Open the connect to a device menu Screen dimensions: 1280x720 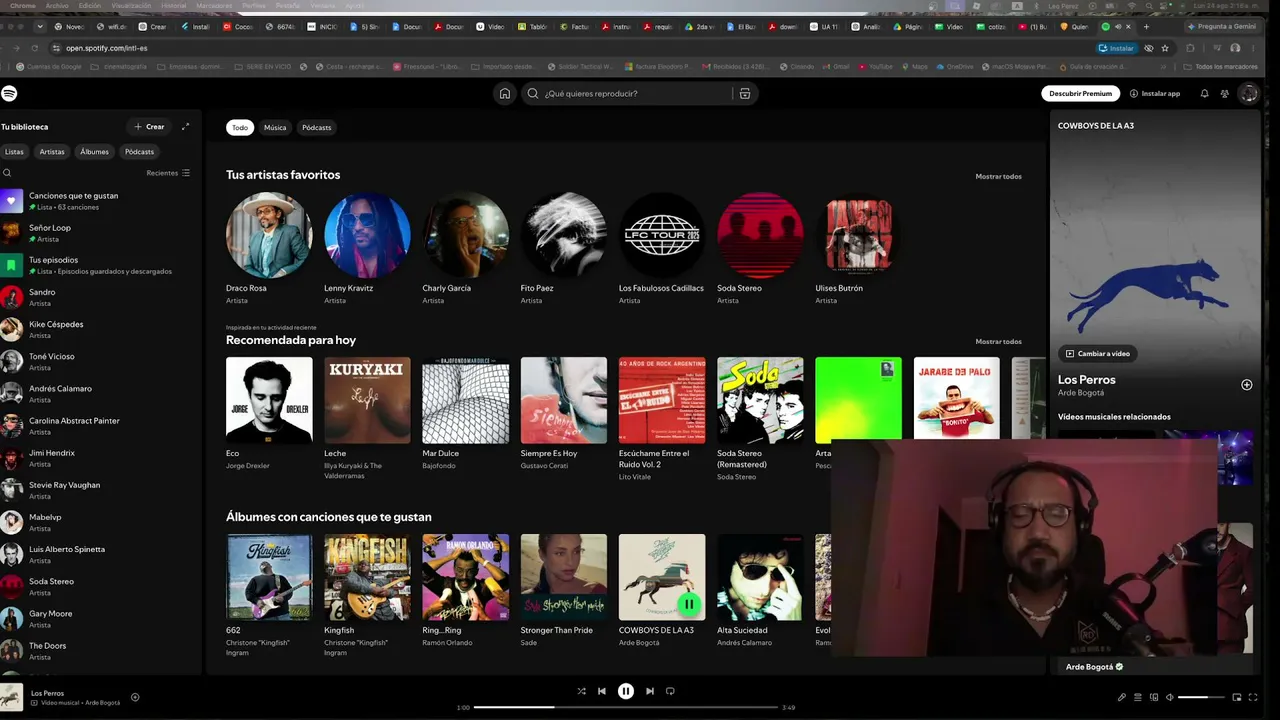[x=1154, y=697]
